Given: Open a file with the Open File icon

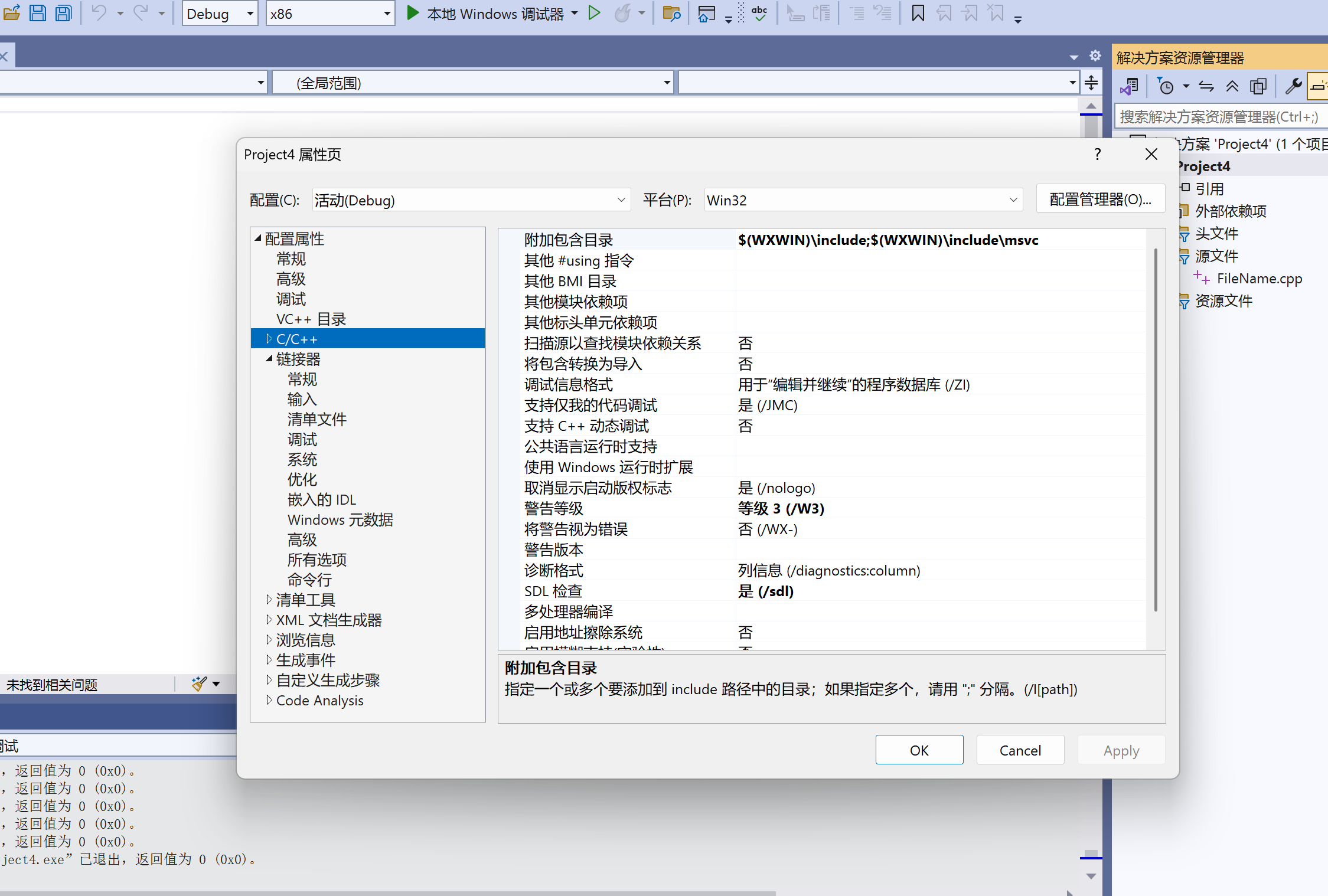Looking at the screenshot, I should coord(12,13).
